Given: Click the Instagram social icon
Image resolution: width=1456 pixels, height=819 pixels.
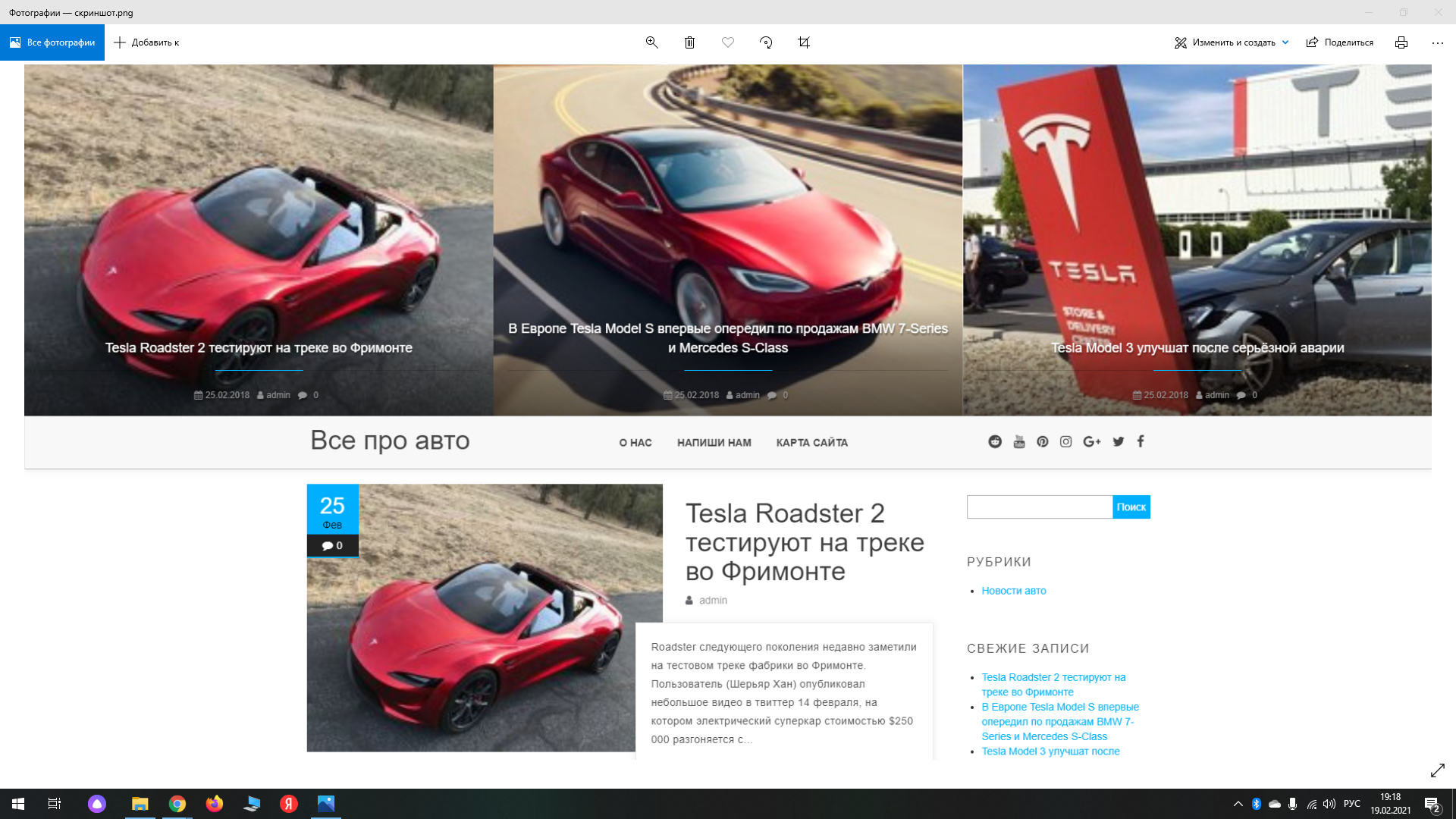Looking at the screenshot, I should [x=1066, y=441].
